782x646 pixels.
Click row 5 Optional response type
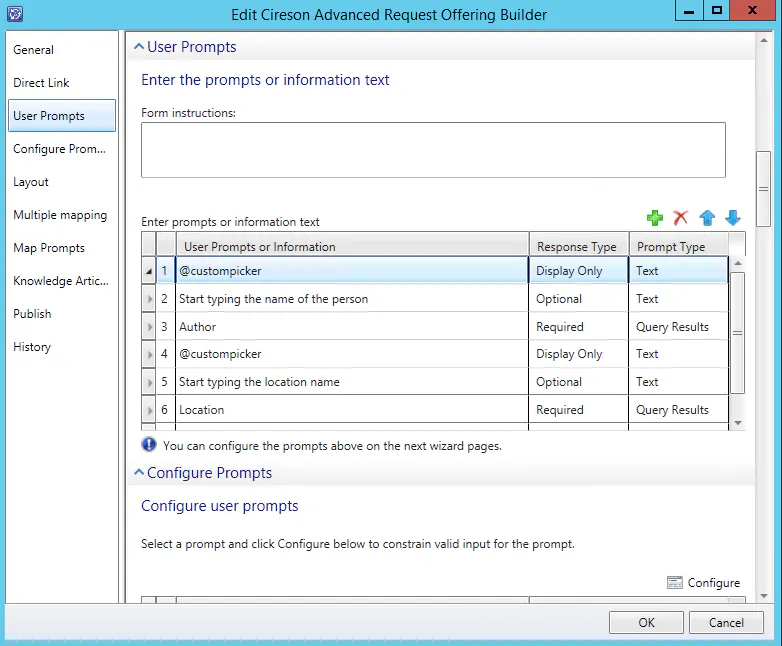click(579, 382)
